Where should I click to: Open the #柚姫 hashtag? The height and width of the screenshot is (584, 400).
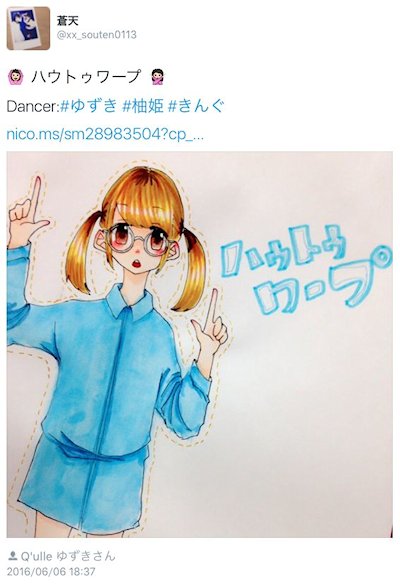[x=143, y=106]
